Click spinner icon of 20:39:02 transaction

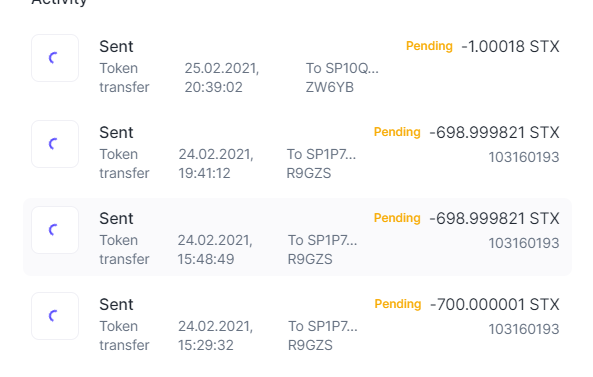(x=55, y=58)
